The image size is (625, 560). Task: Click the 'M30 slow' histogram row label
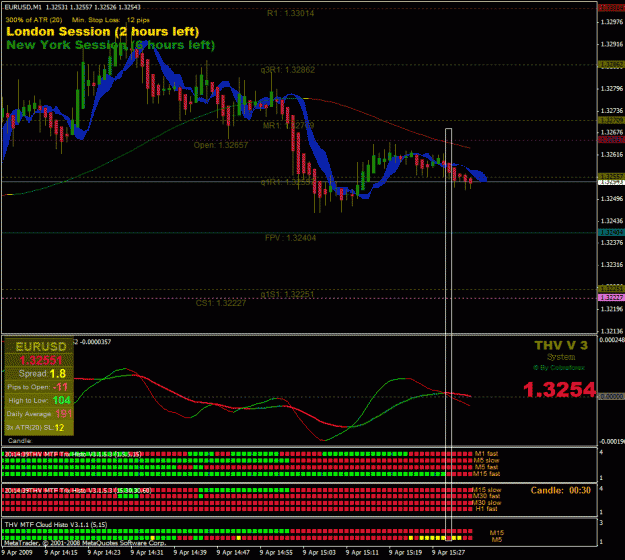point(486,503)
